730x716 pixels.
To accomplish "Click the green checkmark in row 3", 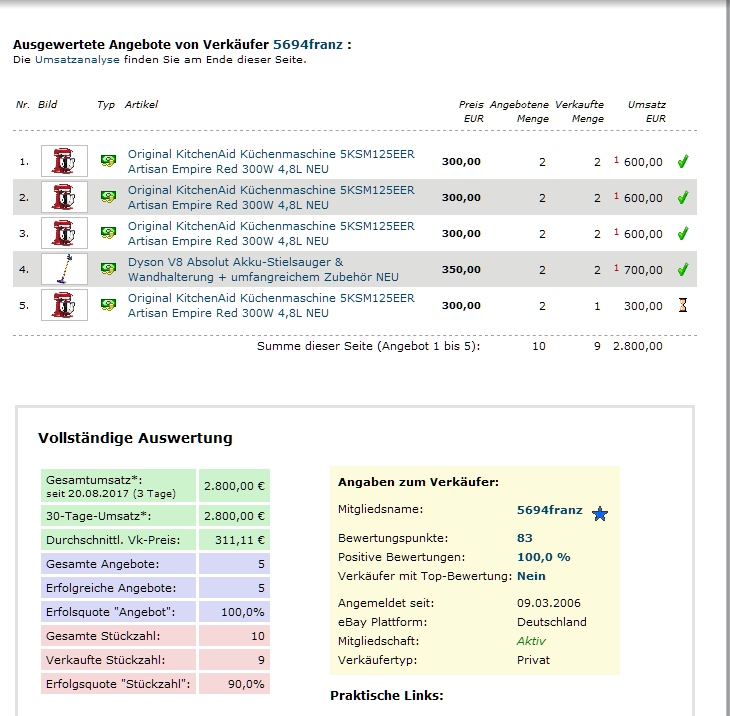I will click(x=683, y=233).
